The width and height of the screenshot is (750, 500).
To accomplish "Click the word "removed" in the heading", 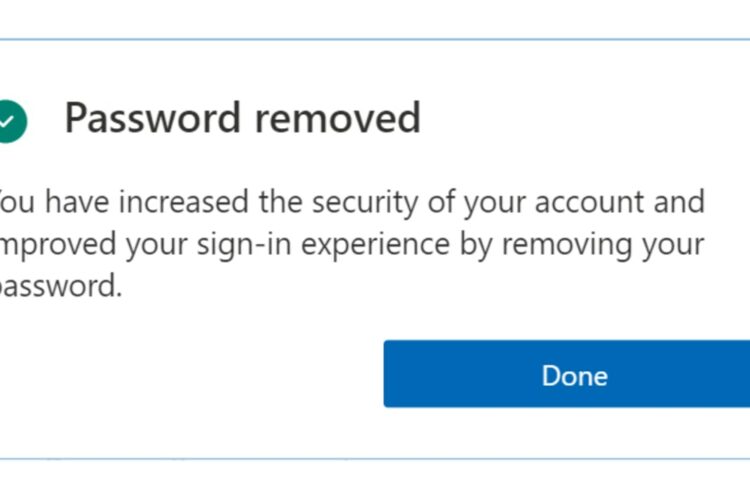I will pos(338,118).
